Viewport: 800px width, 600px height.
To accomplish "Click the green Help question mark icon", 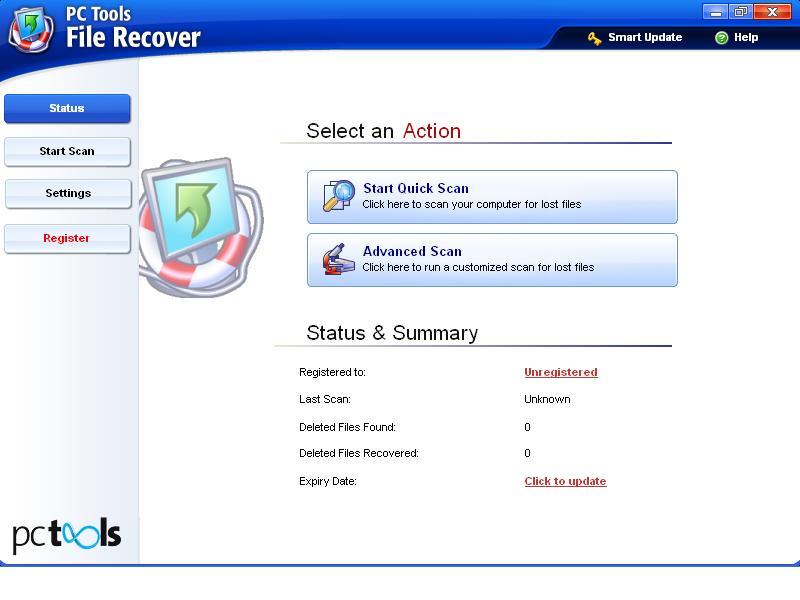I will (721, 38).
